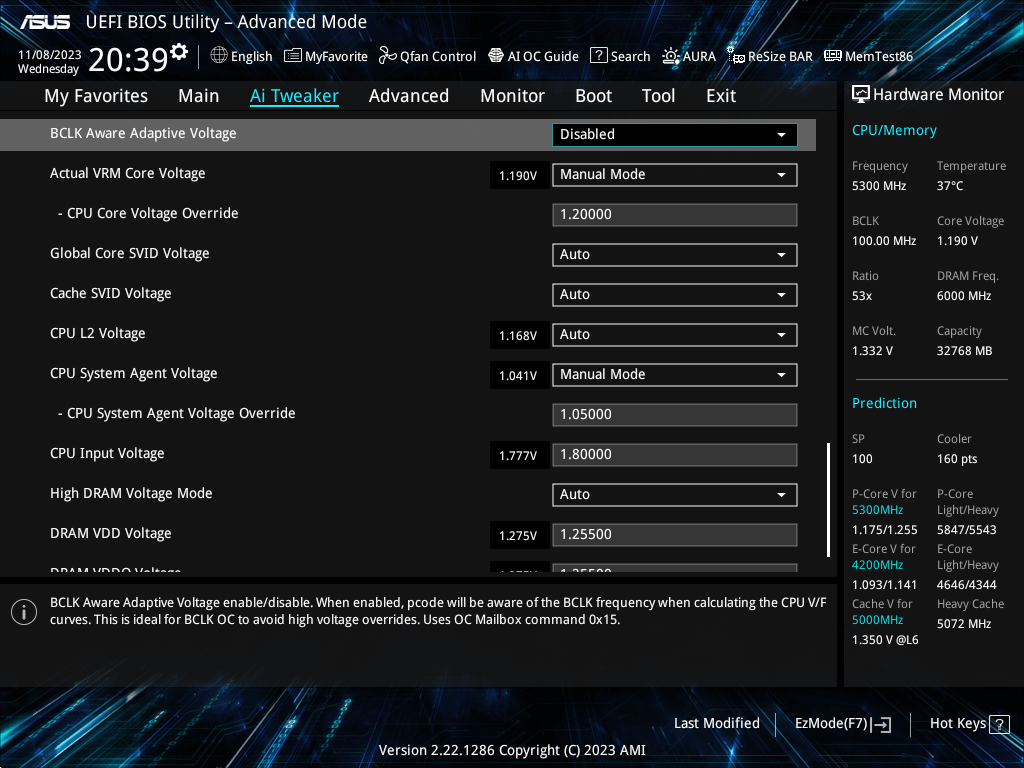Open CPU System Agent Voltage dropdown
The height and width of the screenshot is (768, 1024).
pyautogui.click(x=675, y=375)
